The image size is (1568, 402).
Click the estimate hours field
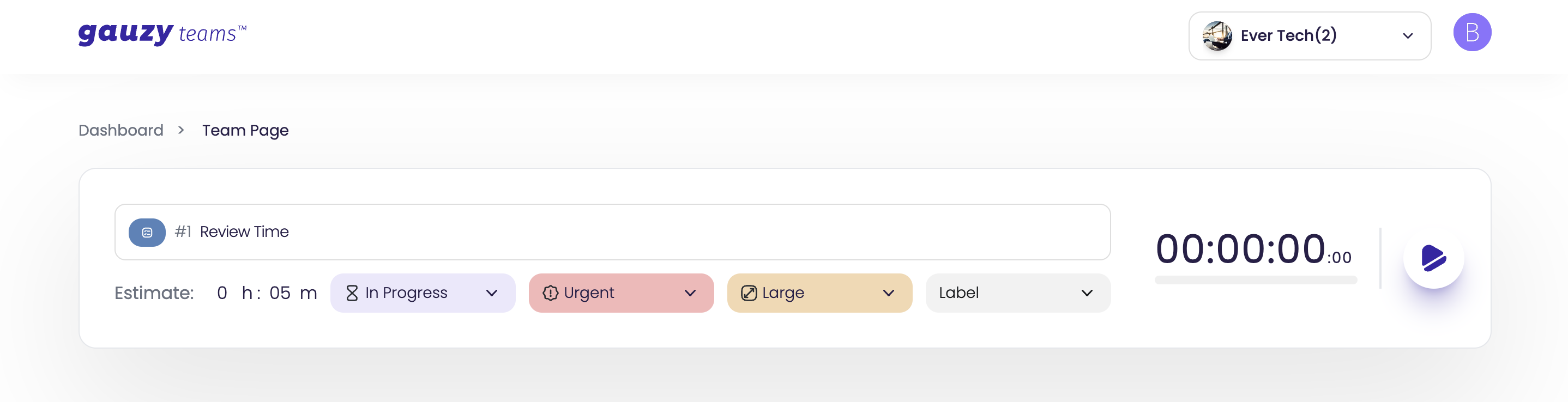[x=222, y=293]
